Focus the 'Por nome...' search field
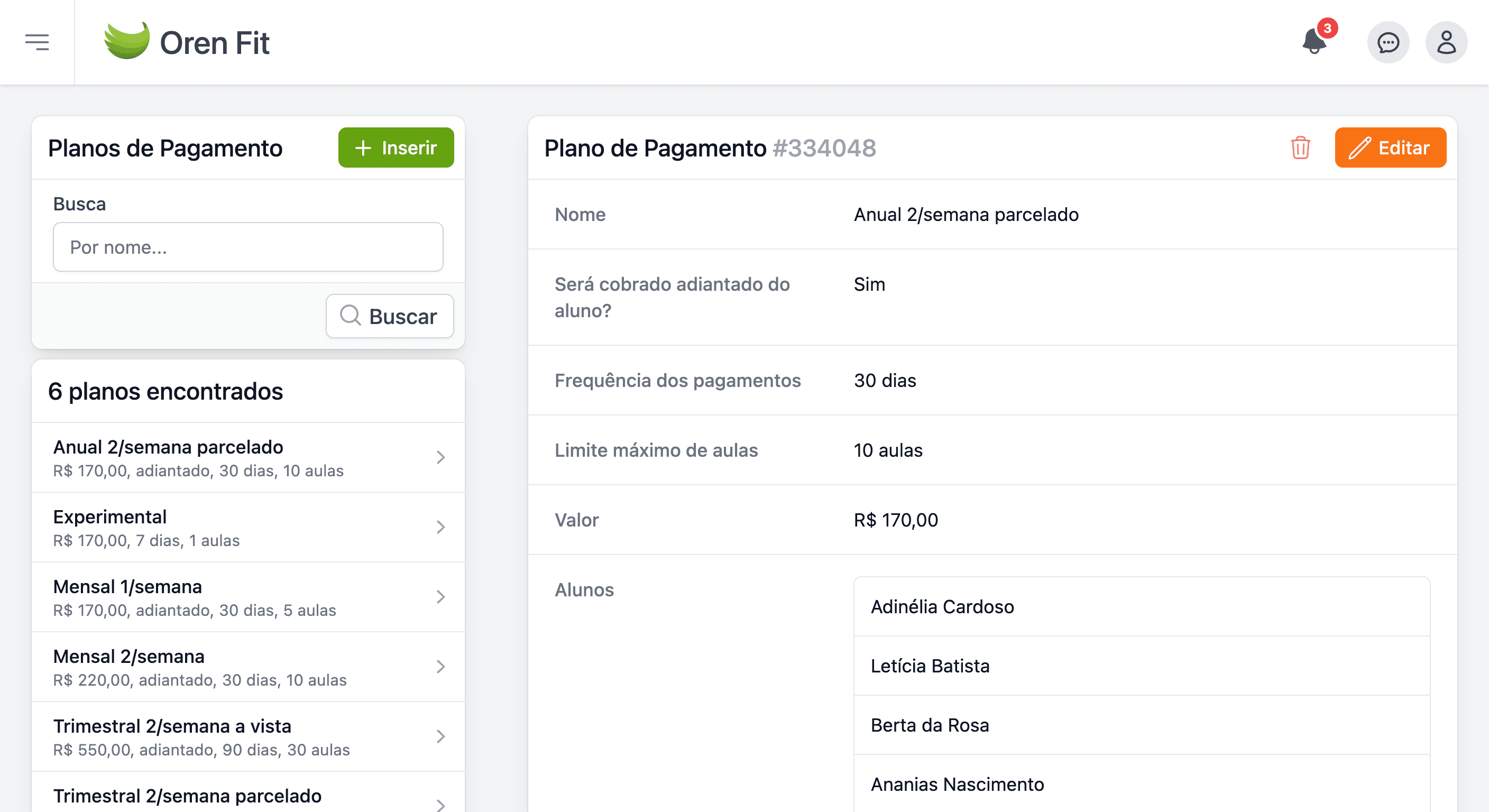 [248, 247]
